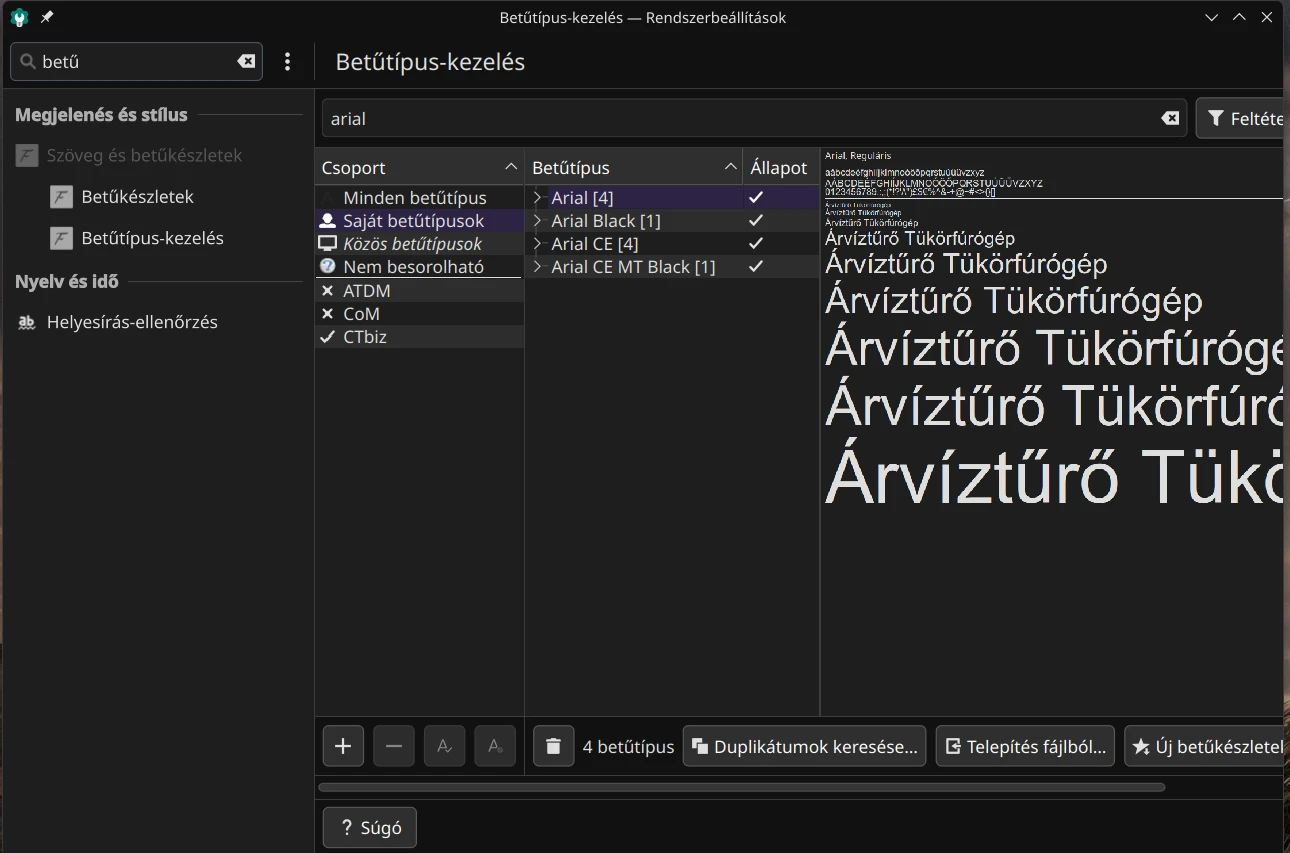Select the Közös betűtípusok group
The width and height of the screenshot is (1290, 853).
[420, 243]
